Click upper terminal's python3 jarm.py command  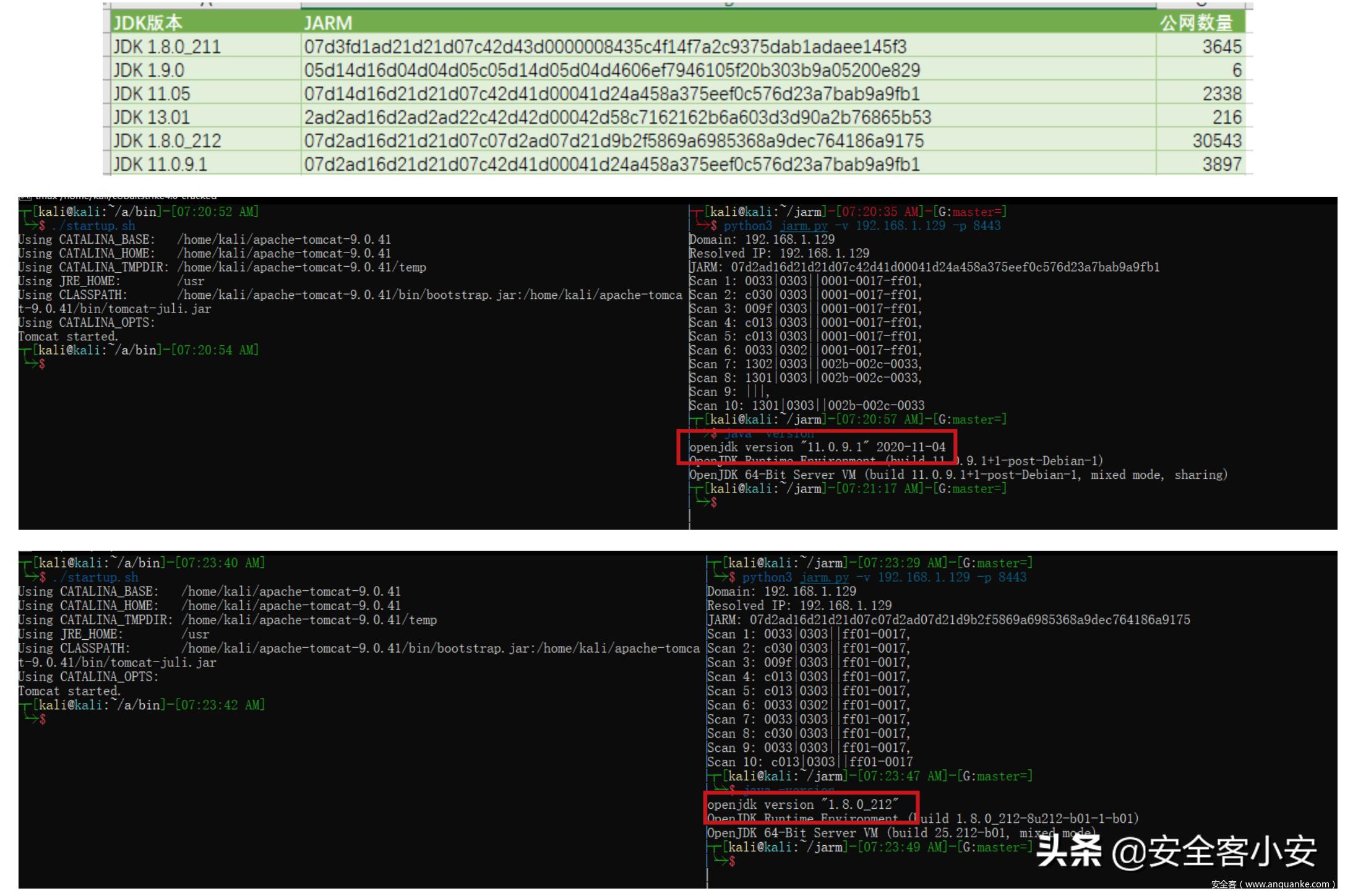(x=861, y=226)
